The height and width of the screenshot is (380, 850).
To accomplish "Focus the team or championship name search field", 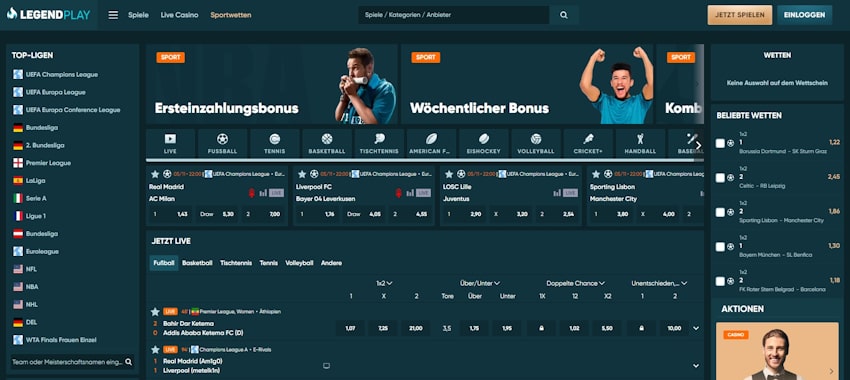I will pos(67,362).
